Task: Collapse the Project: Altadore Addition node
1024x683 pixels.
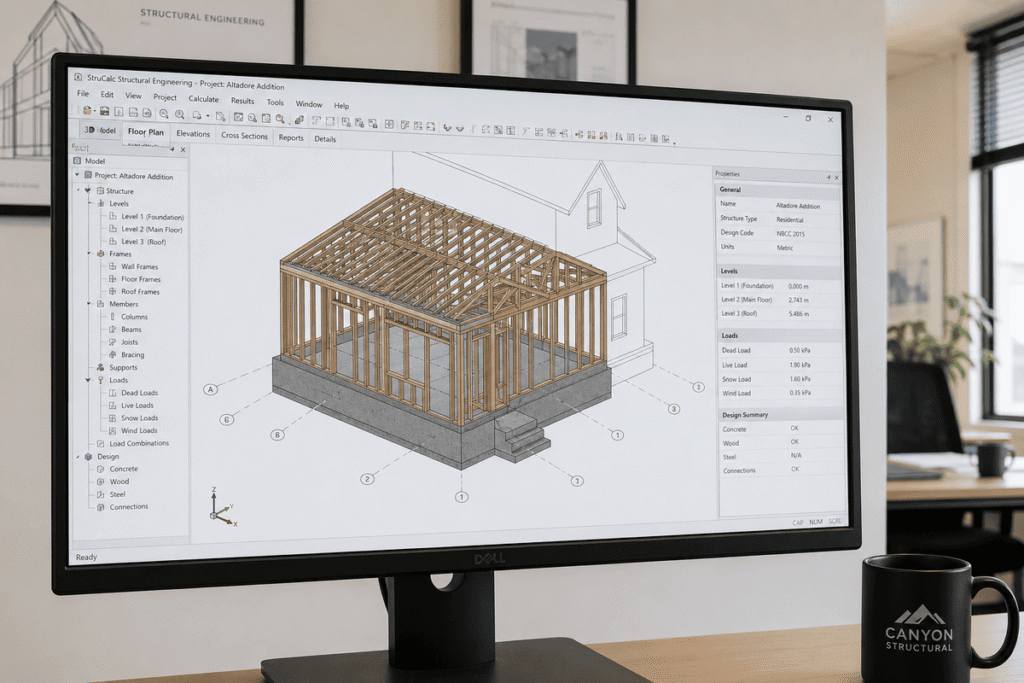Action: (x=77, y=175)
